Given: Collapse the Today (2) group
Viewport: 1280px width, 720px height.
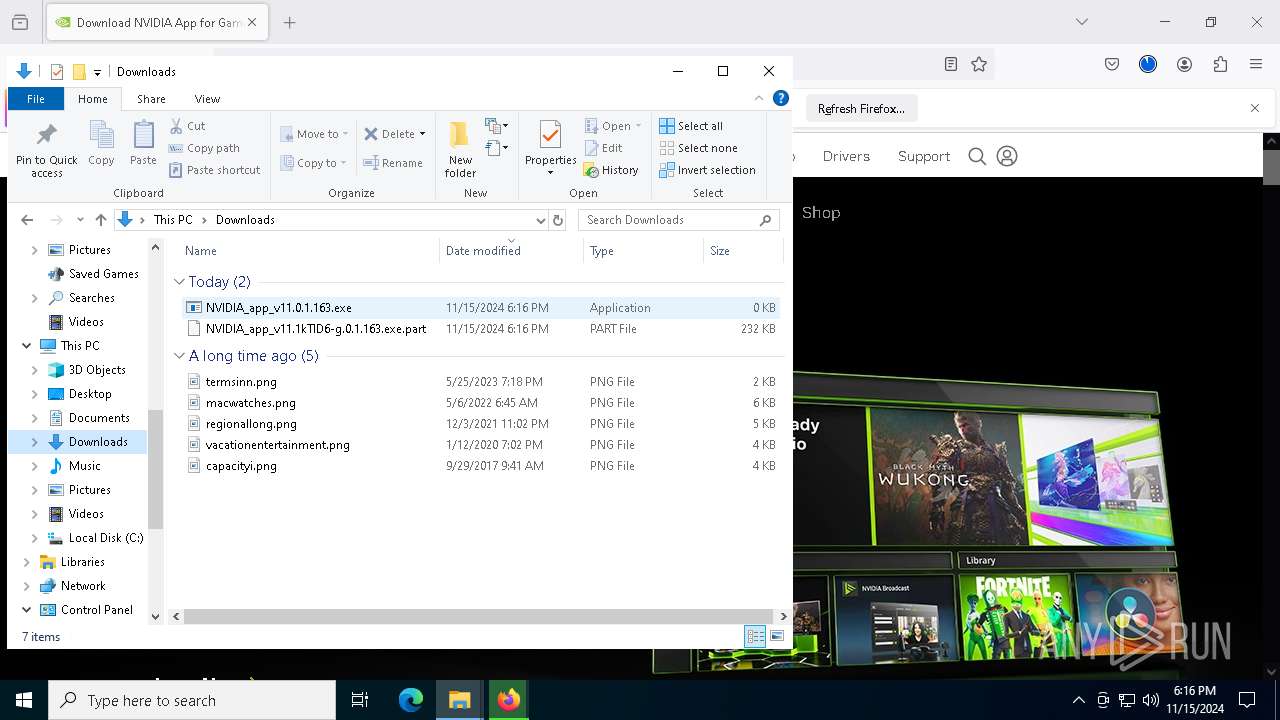Looking at the screenshot, I should pyautogui.click(x=179, y=282).
